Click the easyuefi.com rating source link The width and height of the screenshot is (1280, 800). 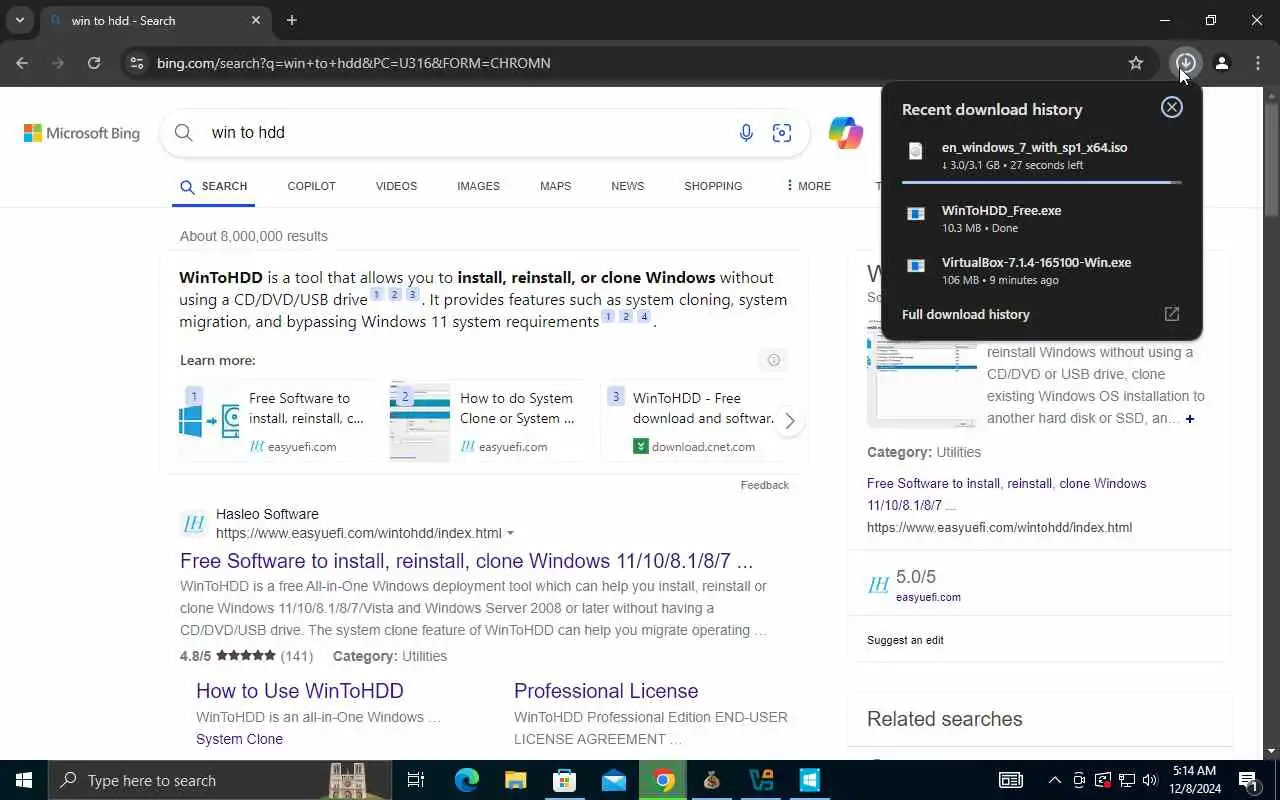point(928,597)
